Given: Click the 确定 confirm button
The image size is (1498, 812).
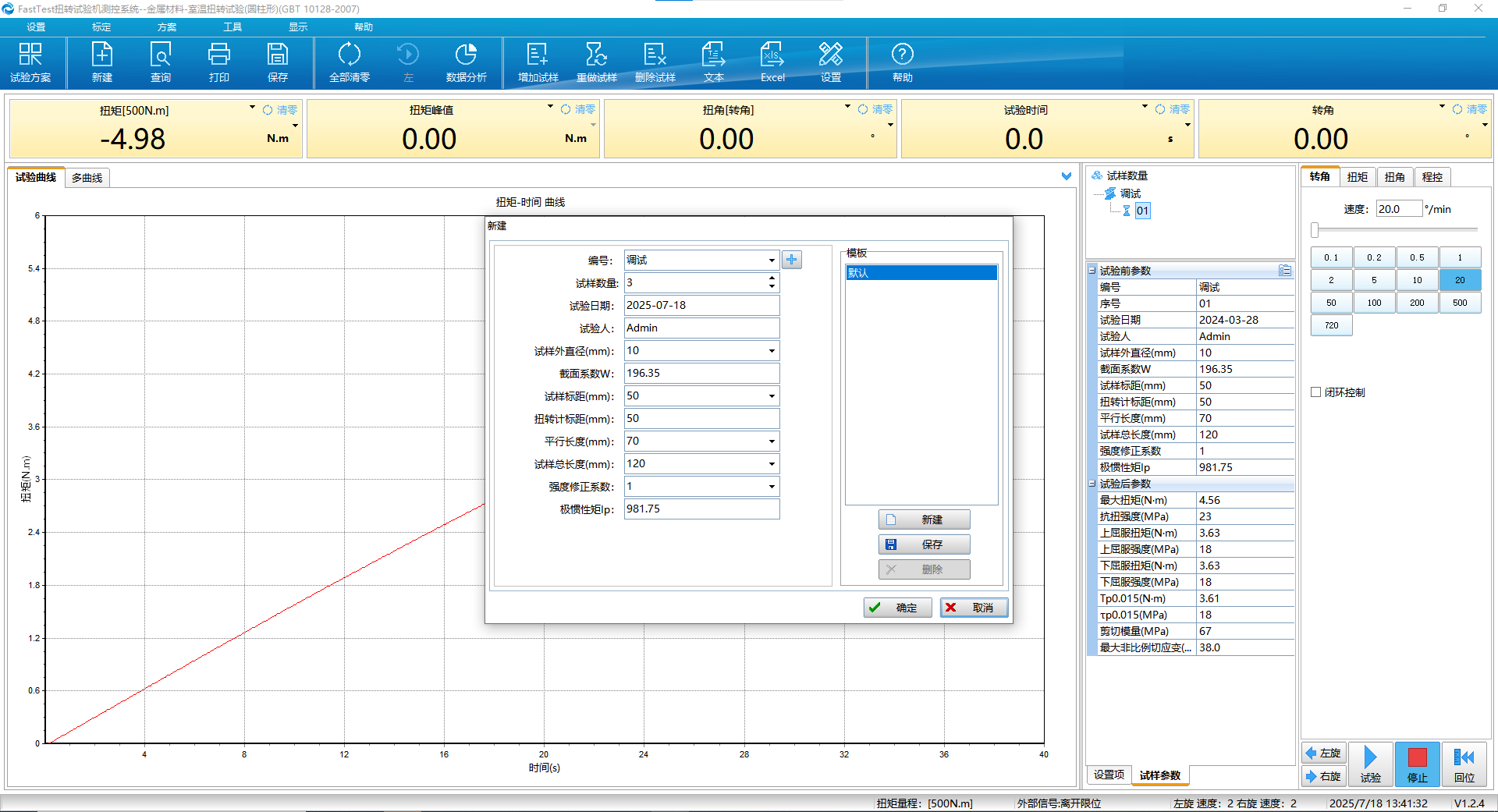Looking at the screenshot, I should point(897,608).
